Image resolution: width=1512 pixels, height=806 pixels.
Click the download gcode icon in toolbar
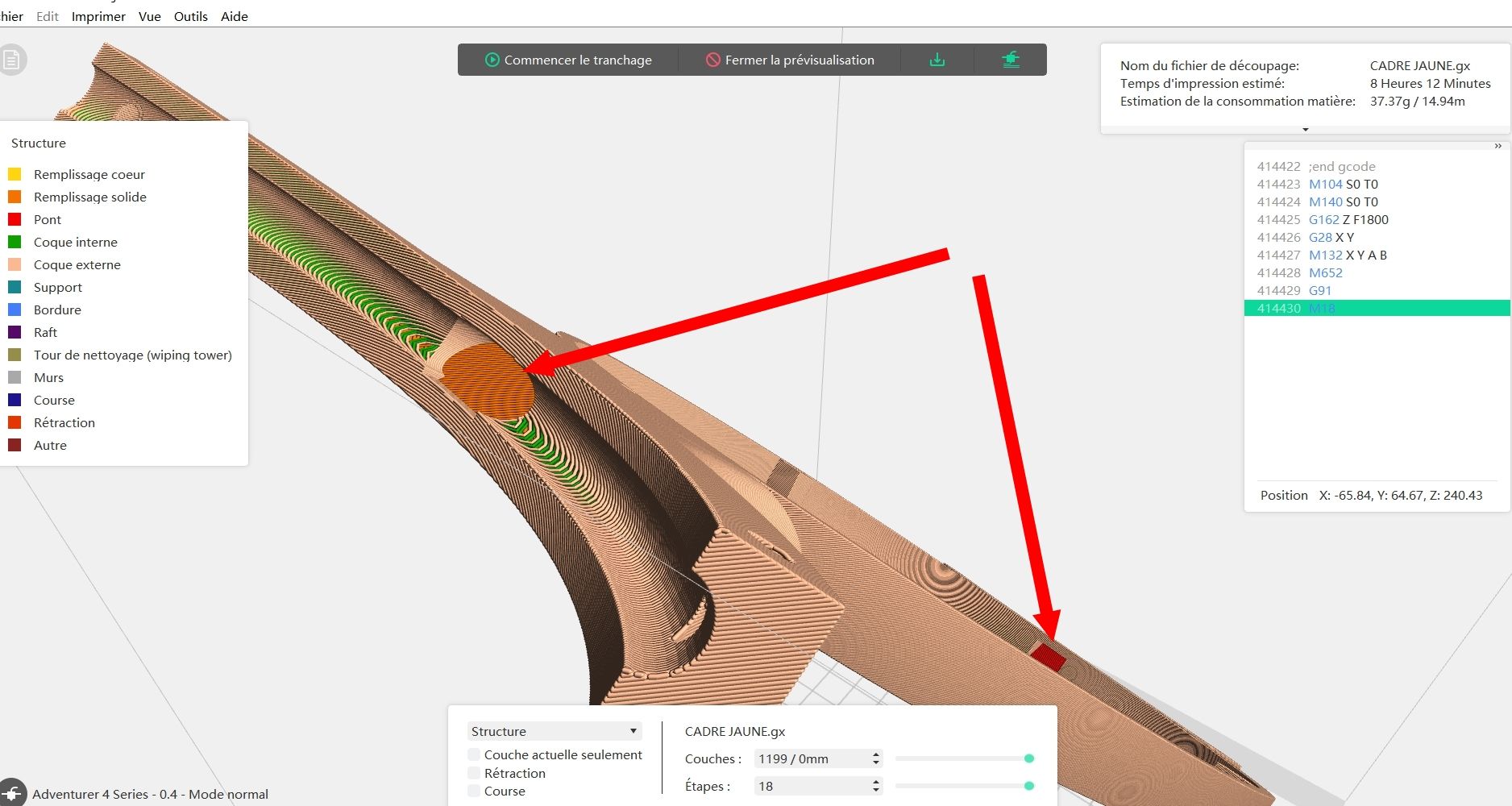[x=937, y=60]
